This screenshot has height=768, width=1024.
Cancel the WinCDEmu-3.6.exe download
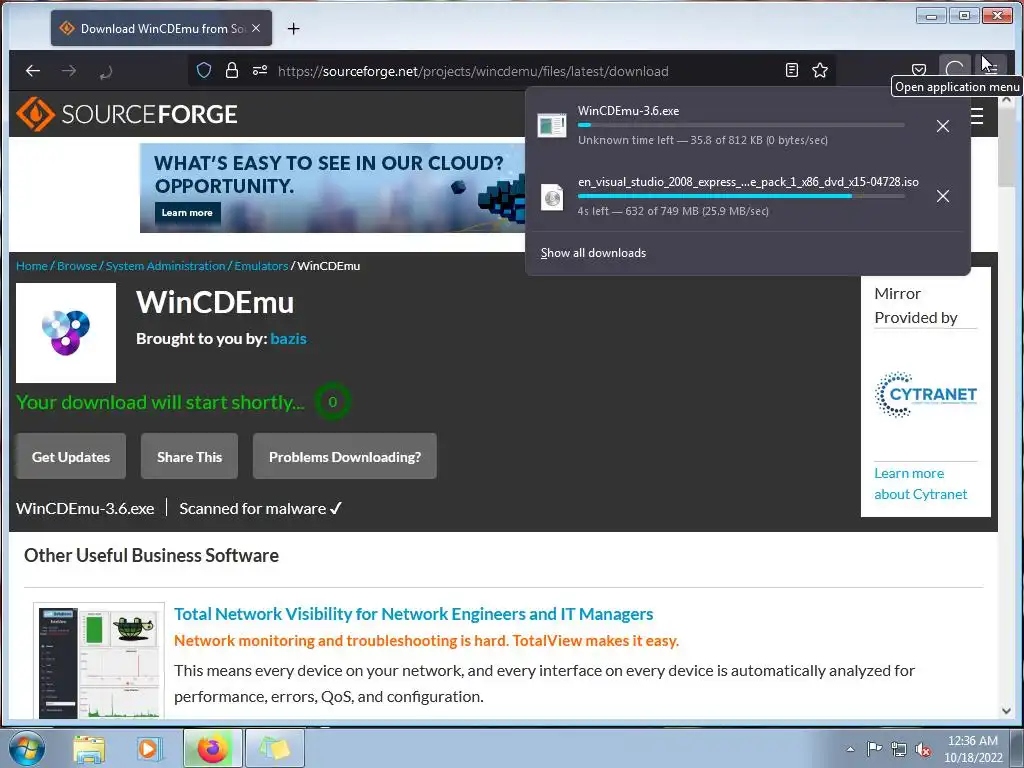click(942, 126)
